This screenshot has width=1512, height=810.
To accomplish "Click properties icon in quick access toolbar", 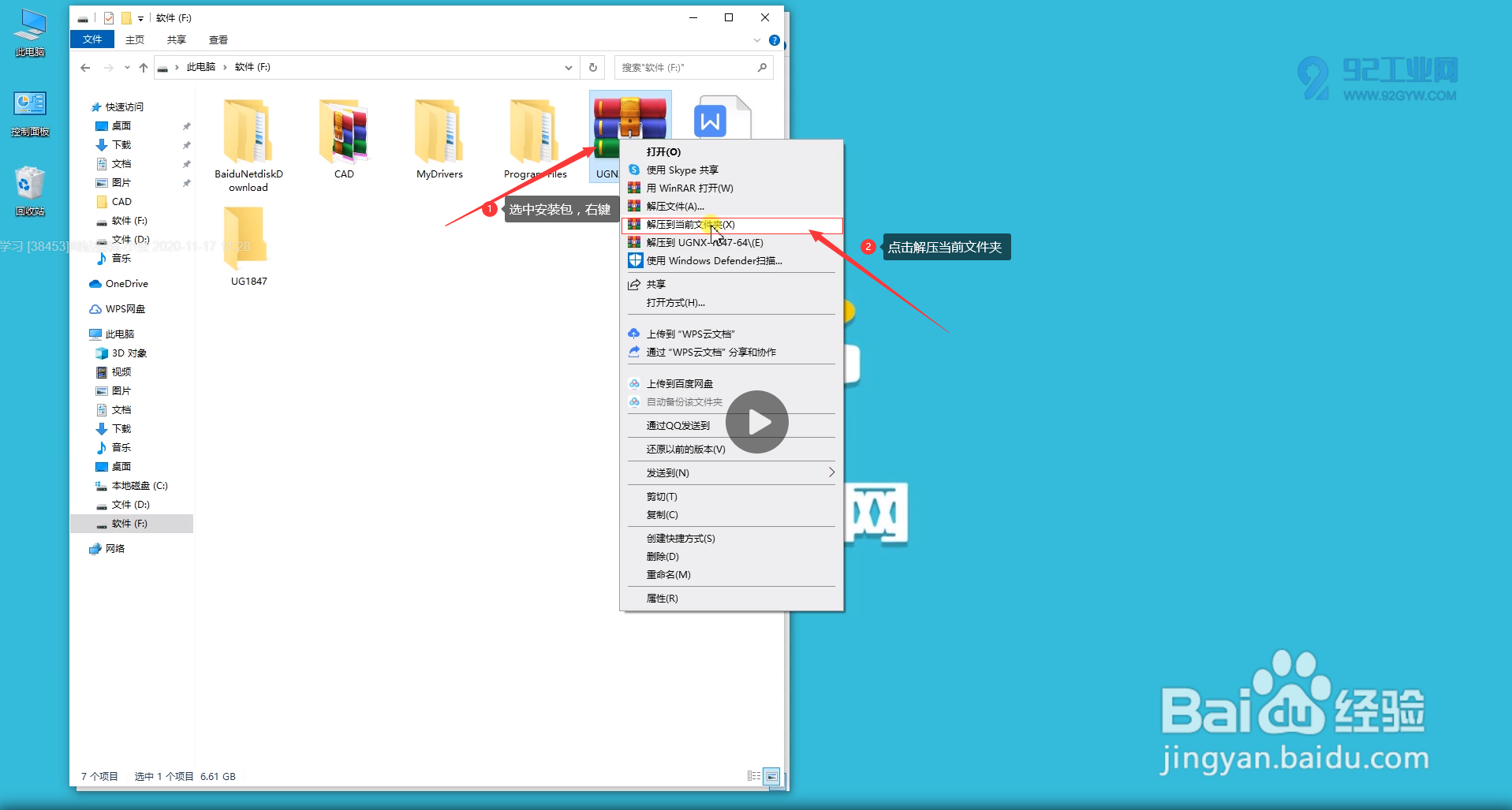I will coord(109,18).
